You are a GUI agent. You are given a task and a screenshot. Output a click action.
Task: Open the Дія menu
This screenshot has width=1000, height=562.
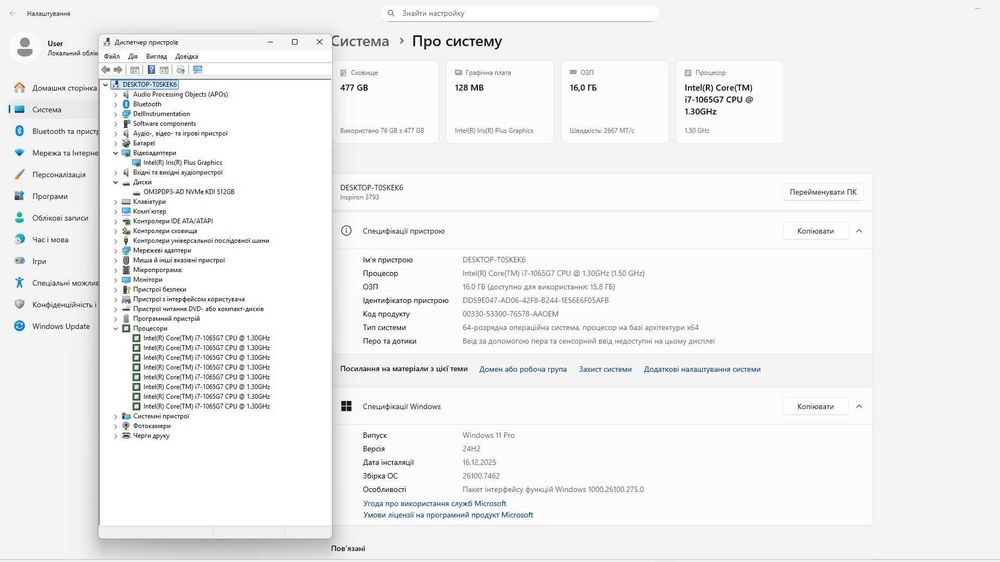133,56
